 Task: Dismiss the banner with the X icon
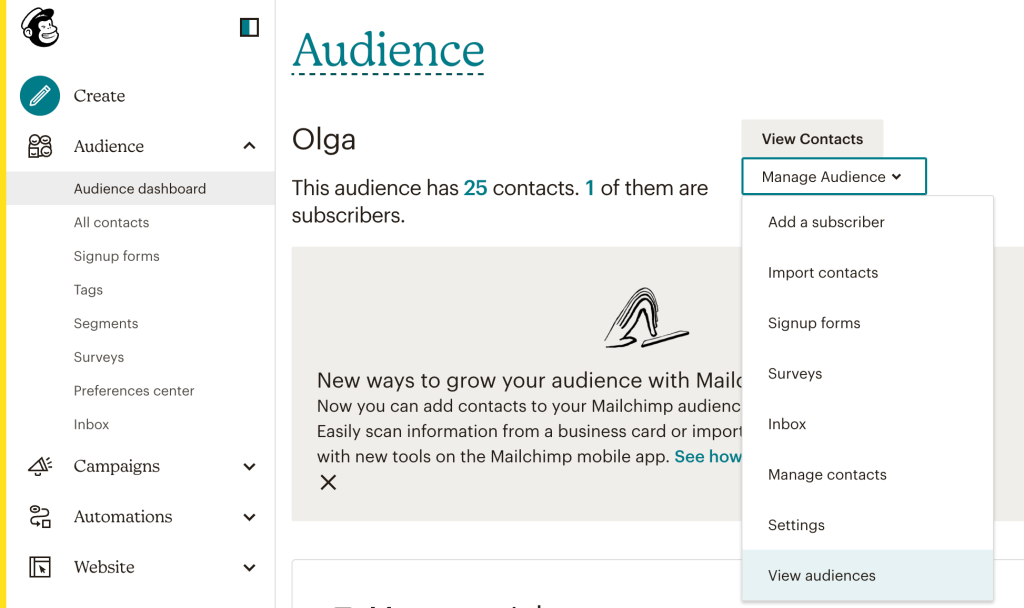click(328, 483)
